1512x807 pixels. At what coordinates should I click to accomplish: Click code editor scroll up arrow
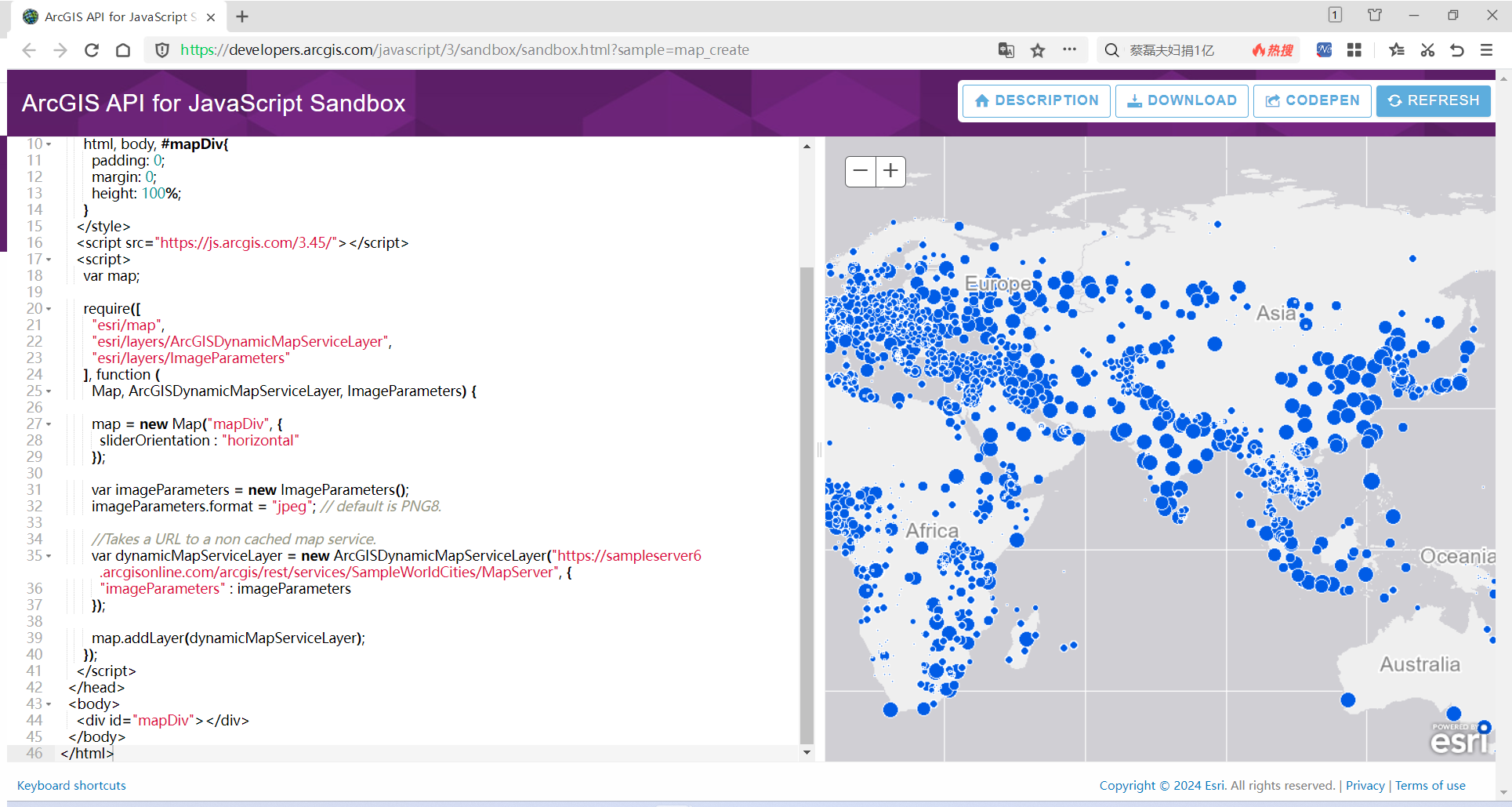pos(807,147)
